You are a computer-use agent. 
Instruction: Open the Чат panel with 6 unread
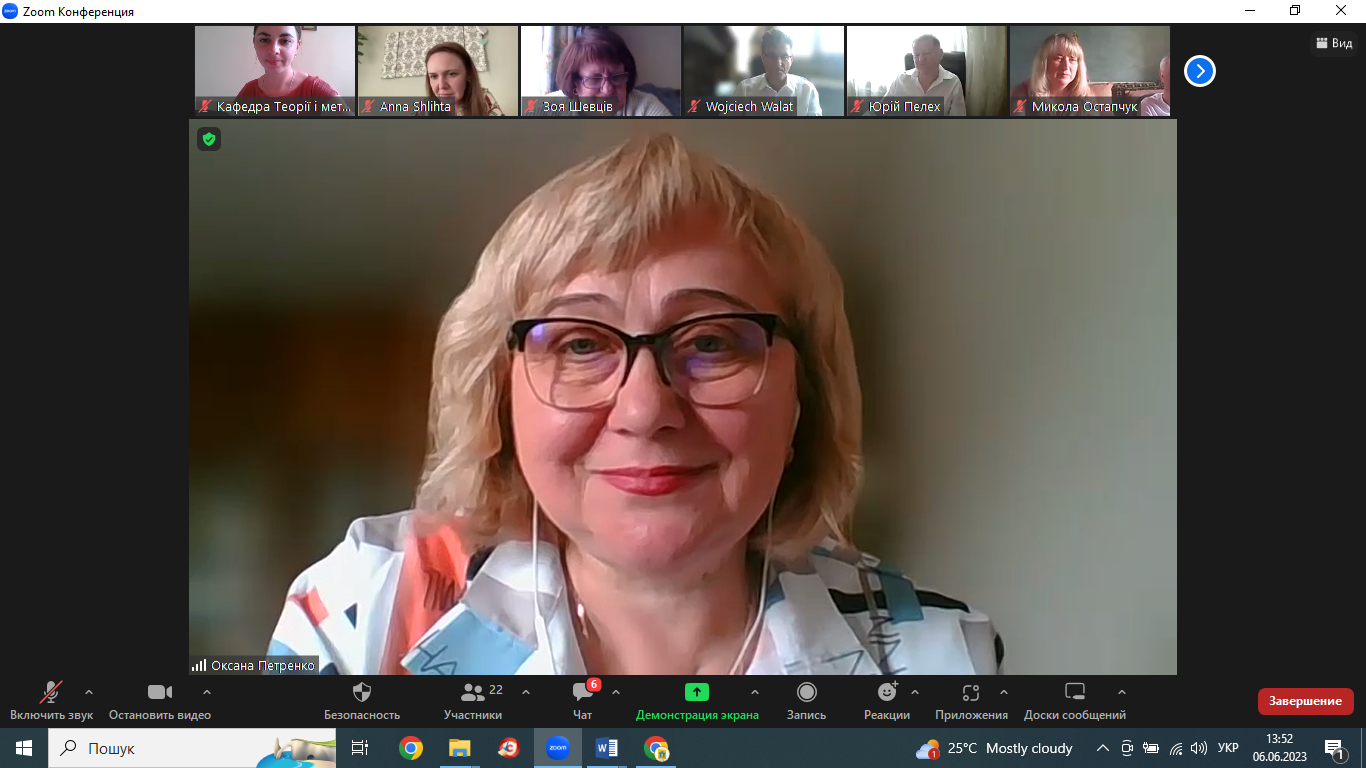pyautogui.click(x=583, y=701)
